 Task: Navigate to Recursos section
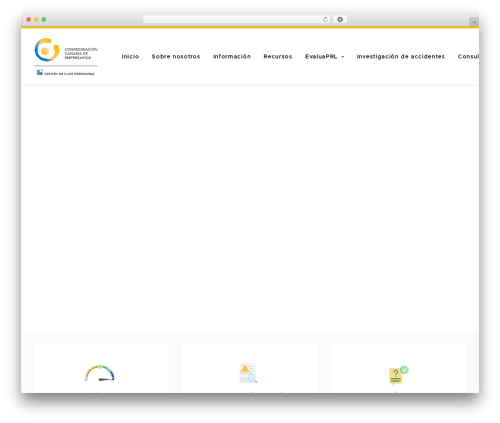pos(278,57)
